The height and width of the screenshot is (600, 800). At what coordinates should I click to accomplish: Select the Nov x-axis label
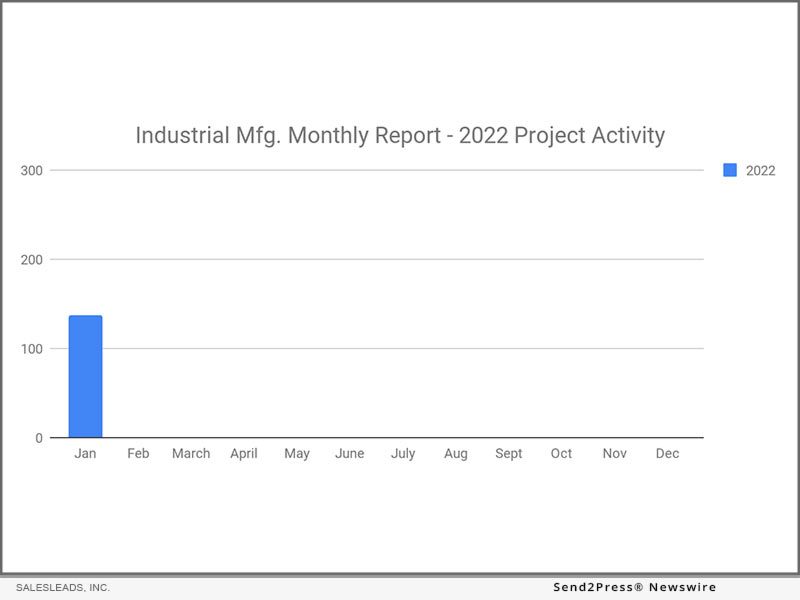615,454
